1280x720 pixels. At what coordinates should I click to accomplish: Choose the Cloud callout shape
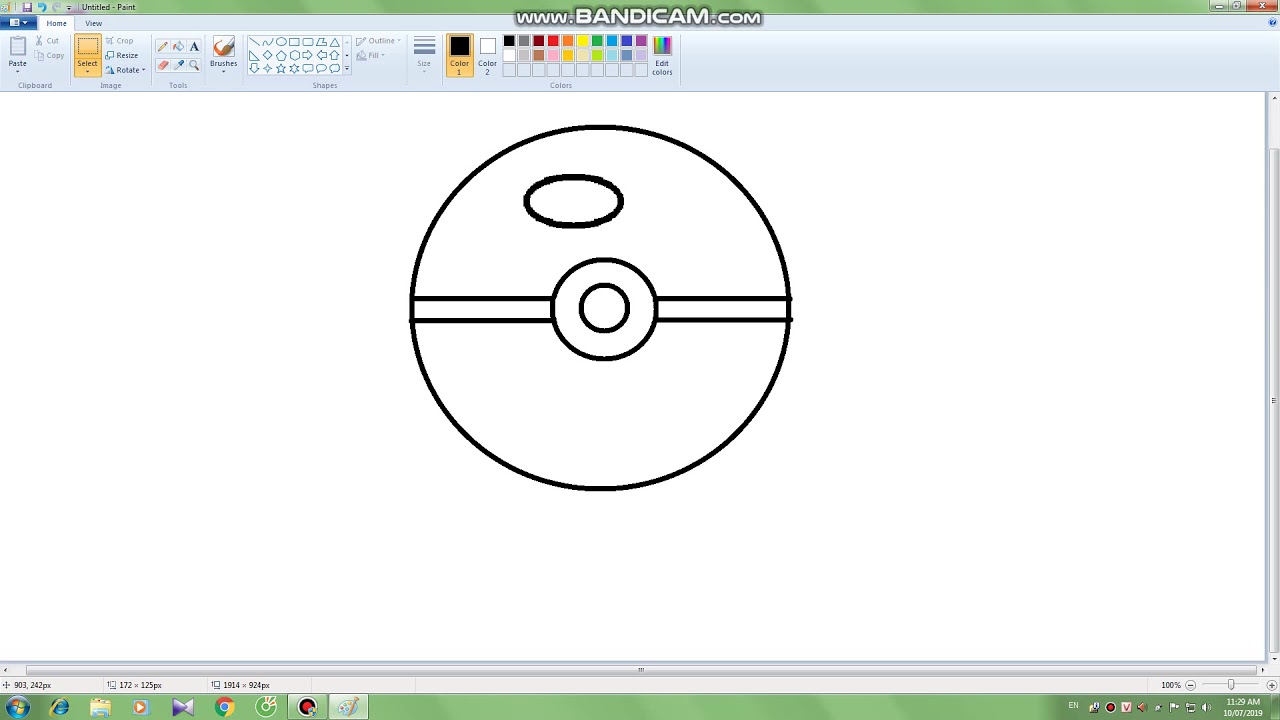click(x=334, y=68)
